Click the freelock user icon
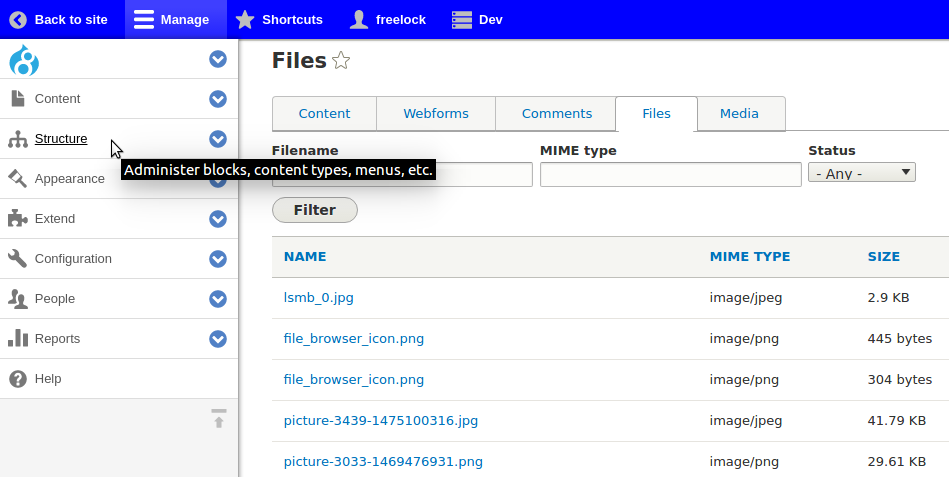This screenshot has height=477, width=949. coord(359,19)
